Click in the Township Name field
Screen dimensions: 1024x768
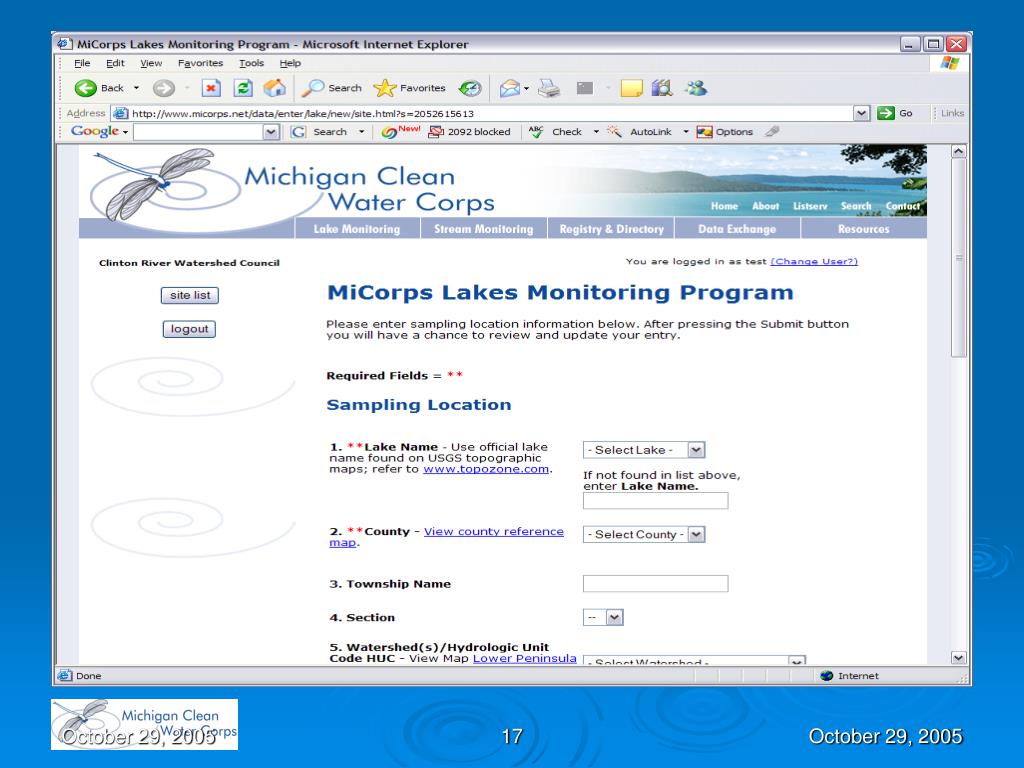656,584
